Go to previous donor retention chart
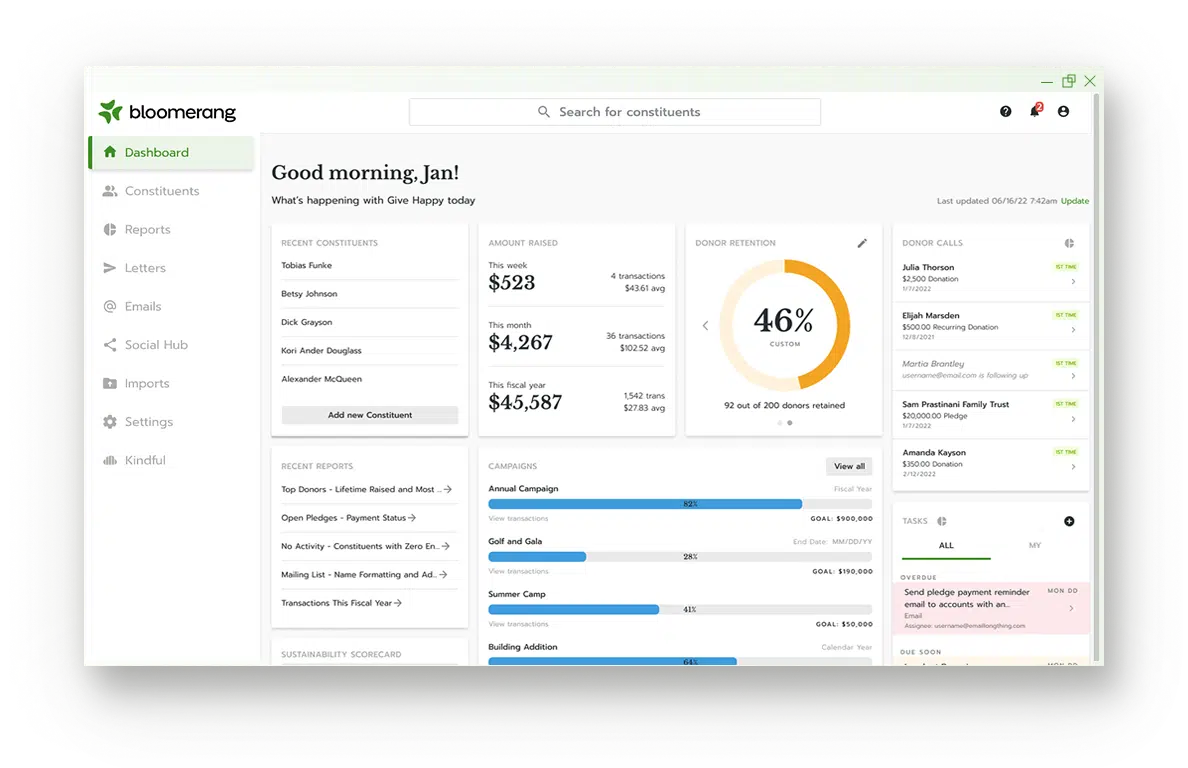The width and height of the screenshot is (1188, 768). pyautogui.click(x=705, y=326)
